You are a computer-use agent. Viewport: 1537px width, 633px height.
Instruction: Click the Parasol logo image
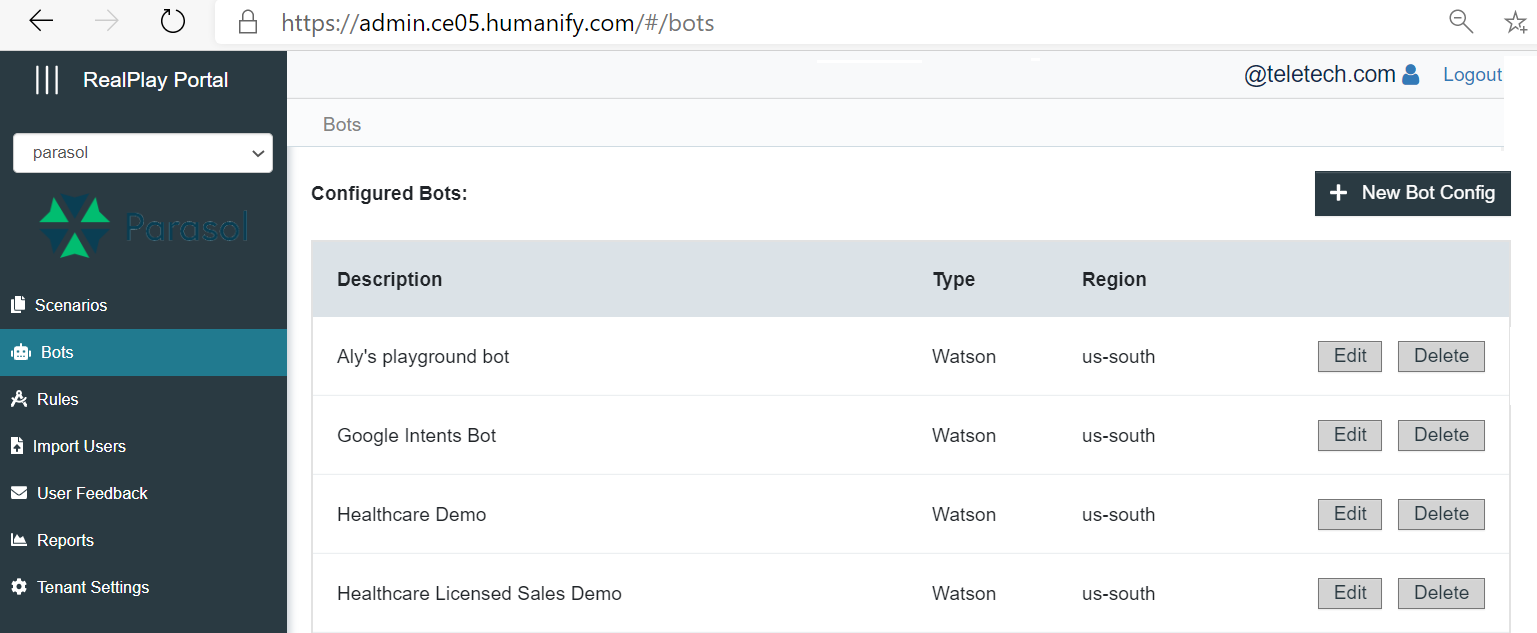(143, 227)
